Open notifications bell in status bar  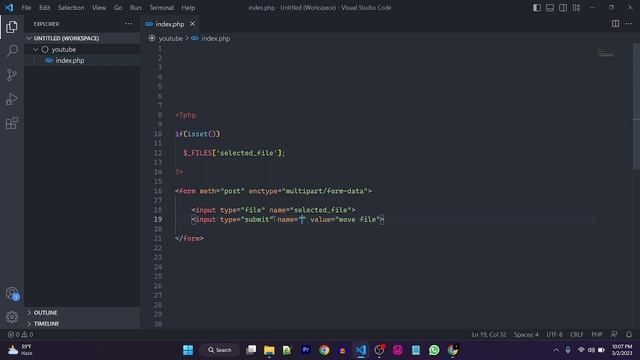pyautogui.click(x=629, y=334)
